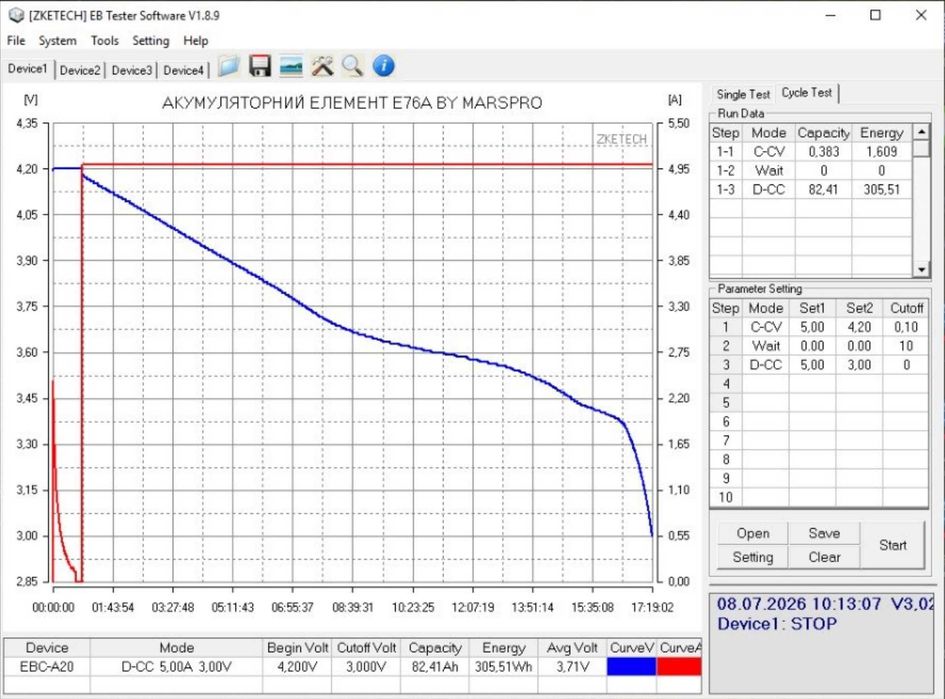Switch to the Device3 tab
The width and height of the screenshot is (945, 699).
coord(132,71)
